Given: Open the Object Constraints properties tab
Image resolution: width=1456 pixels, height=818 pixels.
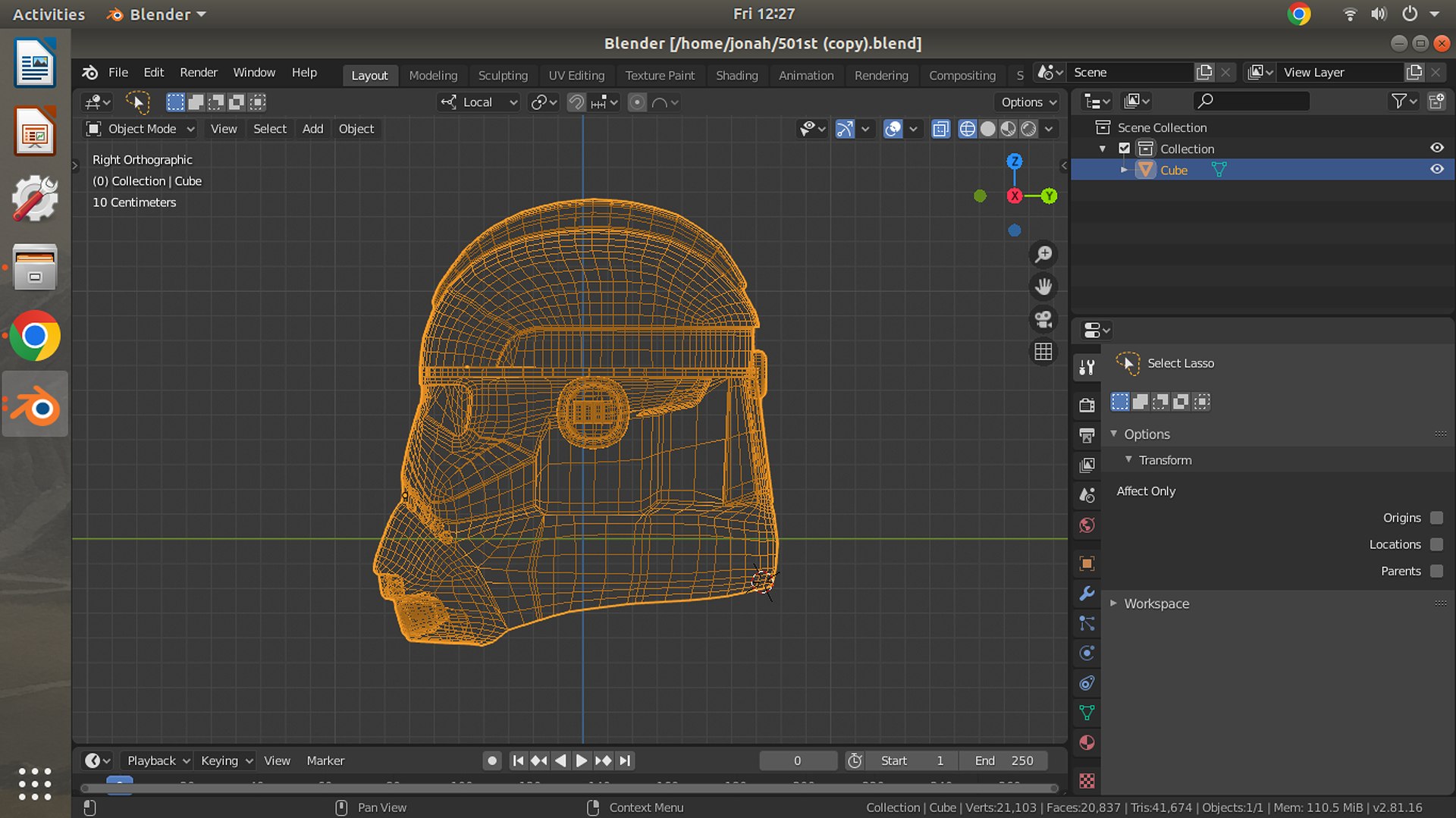Looking at the screenshot, I should [1087, 683].
